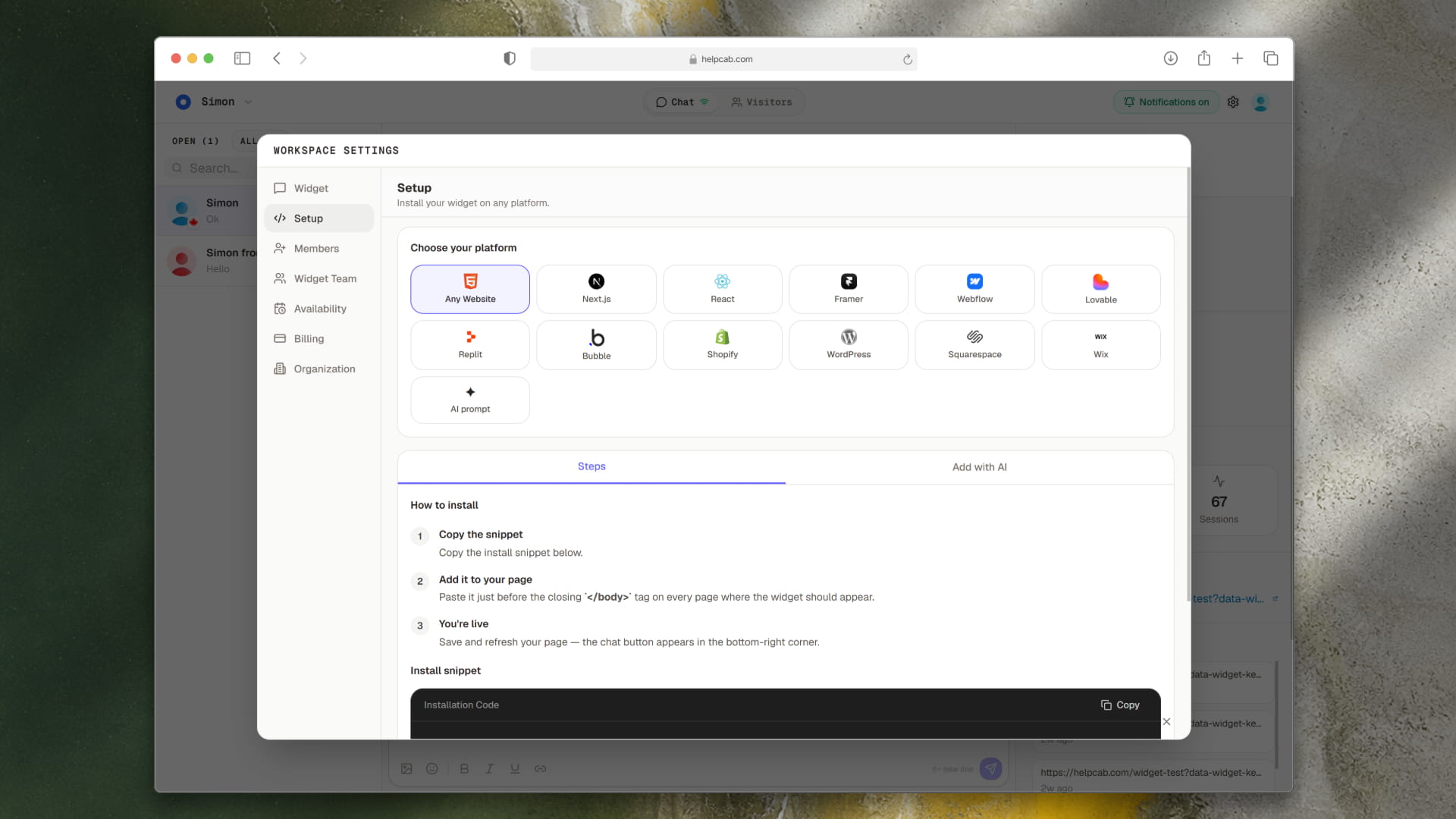Go to Members settings
The image size is (1456, 819).
(318, 249)
